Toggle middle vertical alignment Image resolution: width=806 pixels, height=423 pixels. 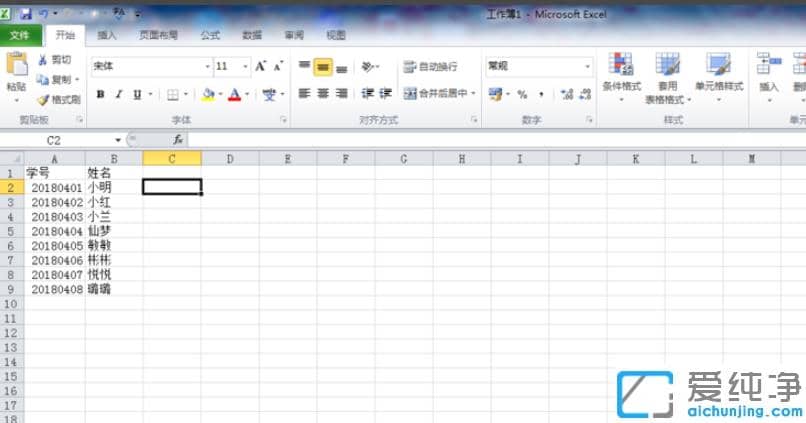tap(323, 66)
